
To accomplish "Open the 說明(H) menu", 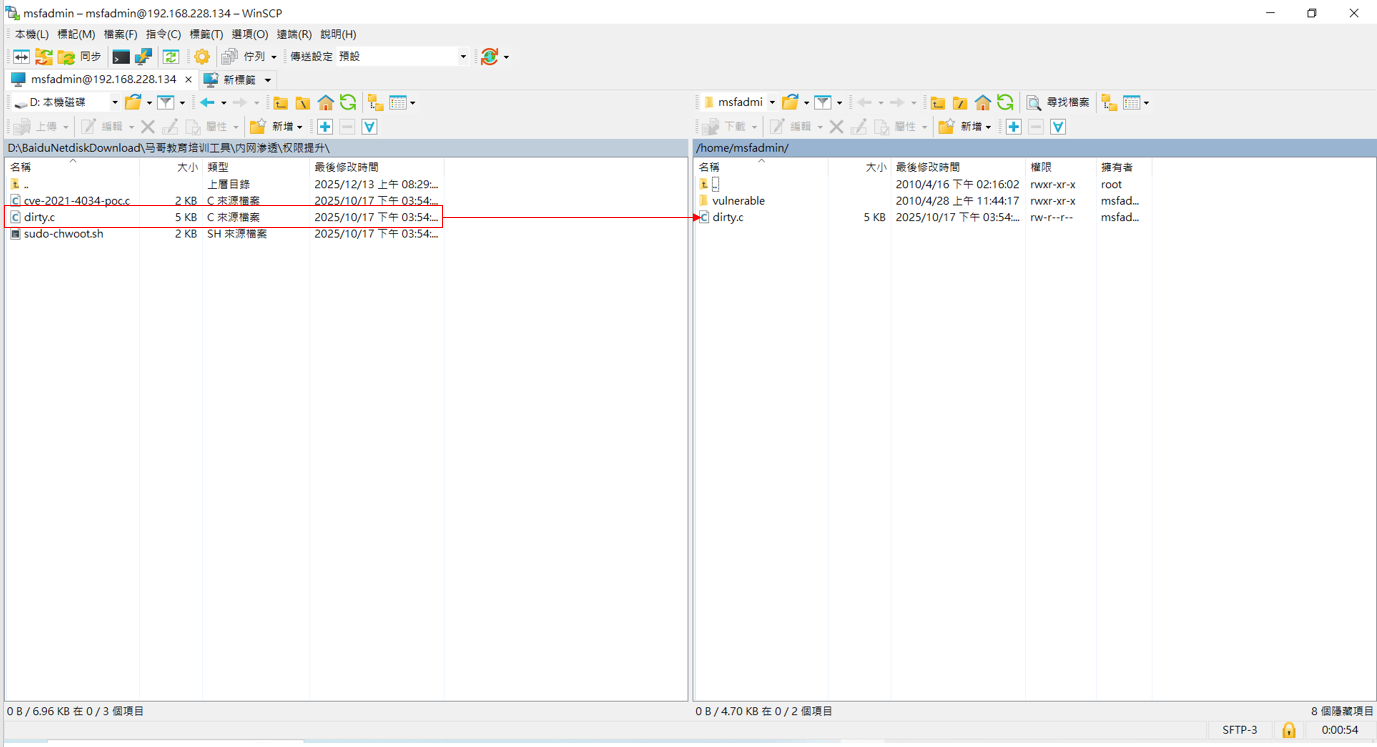I will coord(338,34).
